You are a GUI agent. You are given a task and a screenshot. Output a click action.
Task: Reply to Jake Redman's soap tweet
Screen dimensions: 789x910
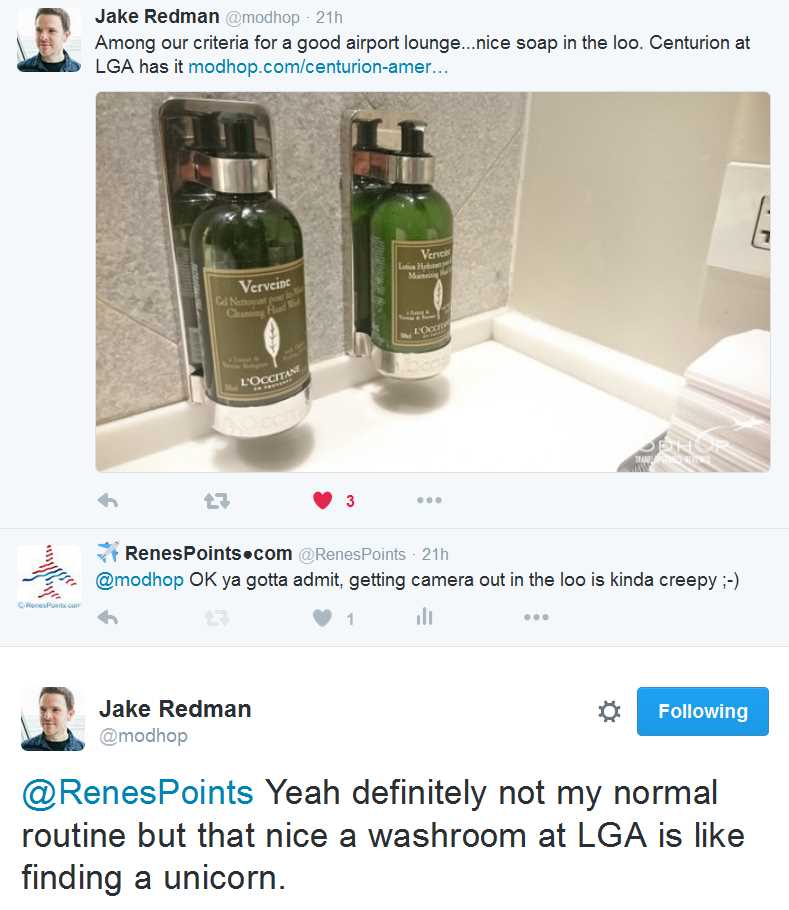point(108,500)
